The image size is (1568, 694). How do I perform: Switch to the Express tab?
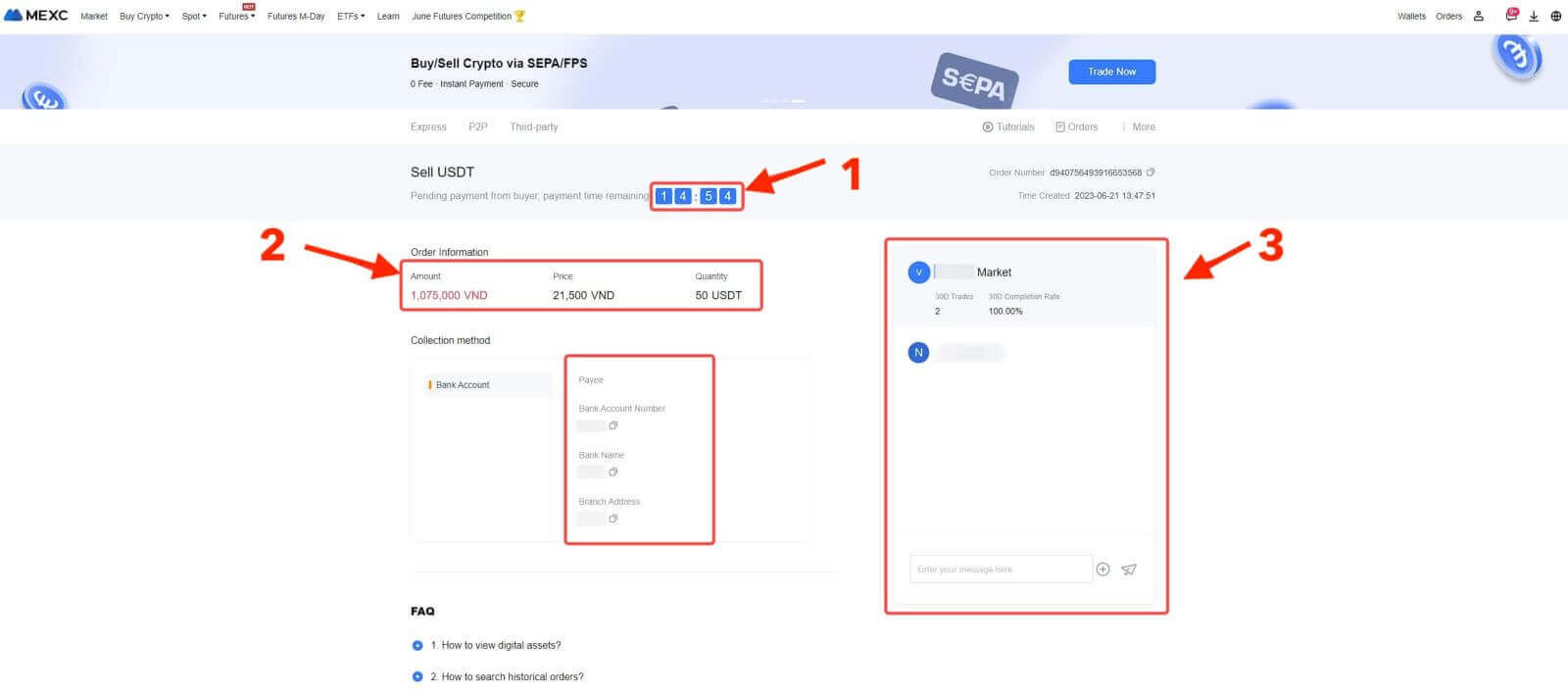click(x=428, y=127)
